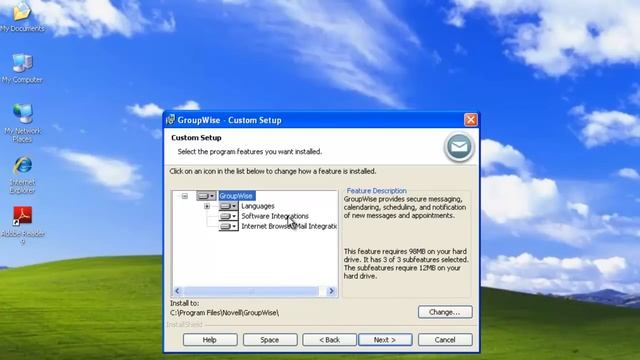Select Internet Browser Mail Integration row

coord(289,226)
